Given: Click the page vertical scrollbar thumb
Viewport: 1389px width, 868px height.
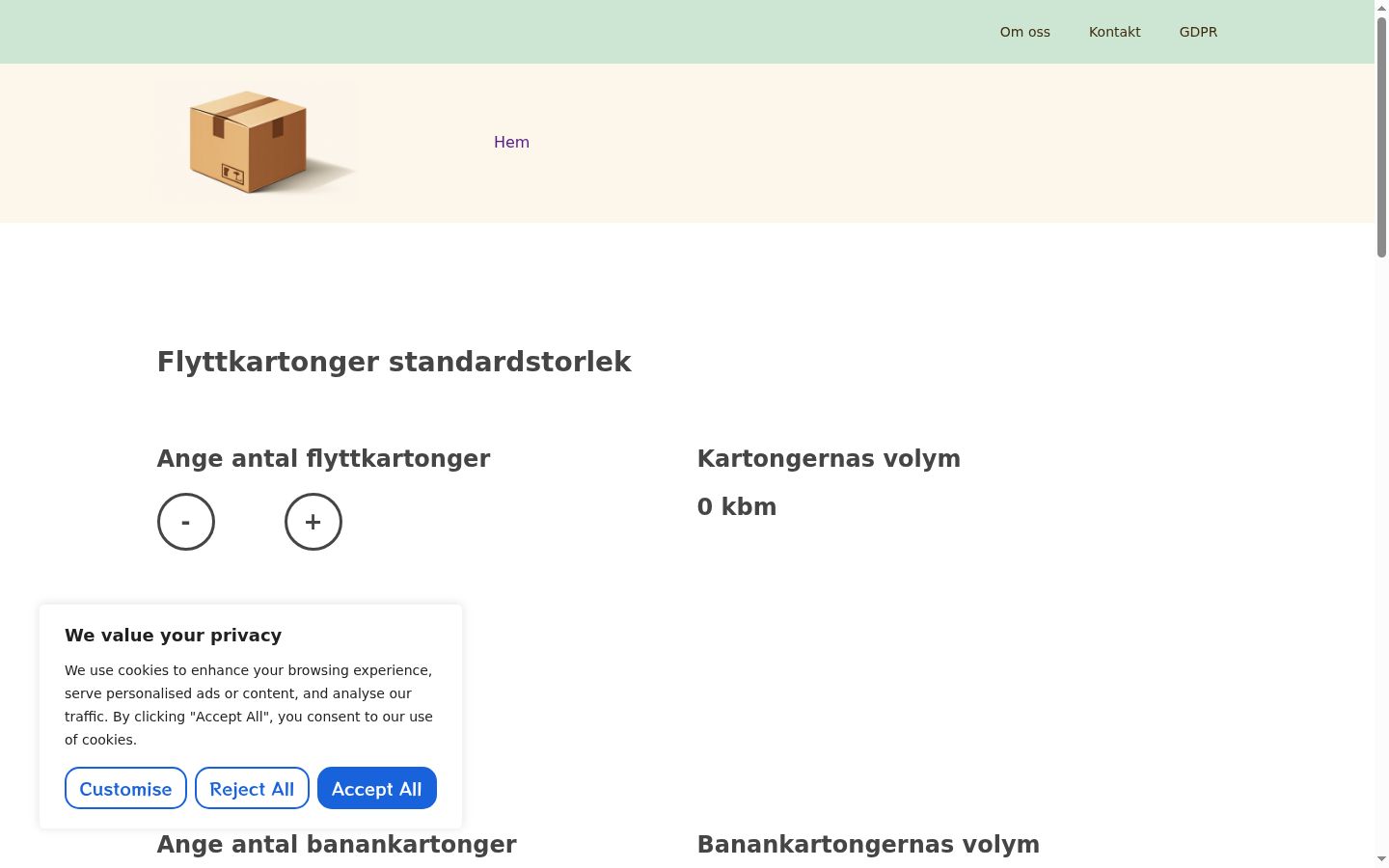Looking at the screenshot, I should (x=1381, y=137).
